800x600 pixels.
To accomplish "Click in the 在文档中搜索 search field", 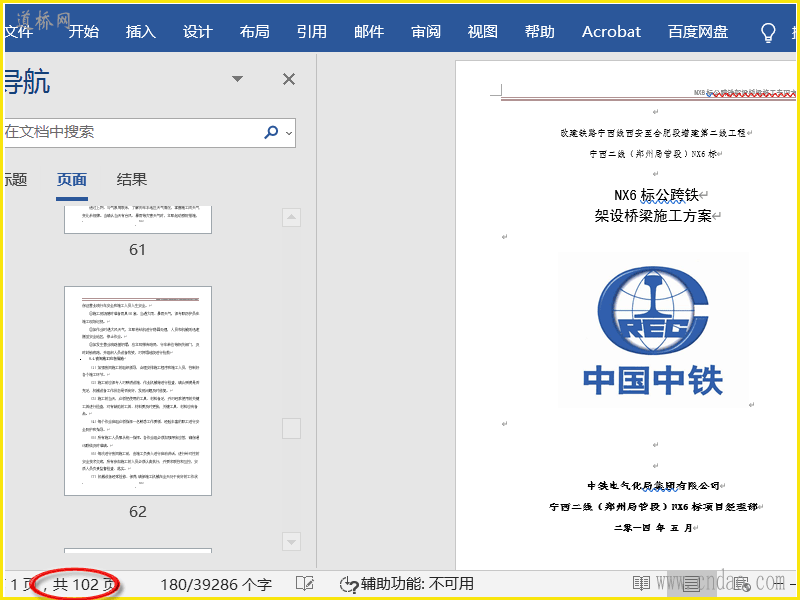I will [130, 132].
